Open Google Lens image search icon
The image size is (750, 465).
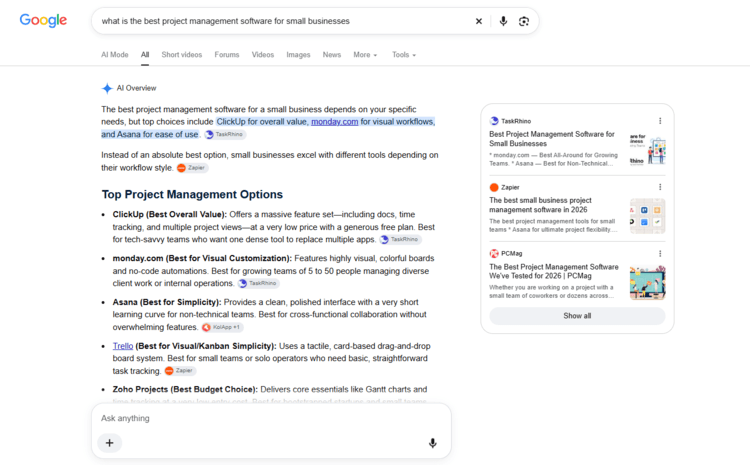click(x=524, y=21)
